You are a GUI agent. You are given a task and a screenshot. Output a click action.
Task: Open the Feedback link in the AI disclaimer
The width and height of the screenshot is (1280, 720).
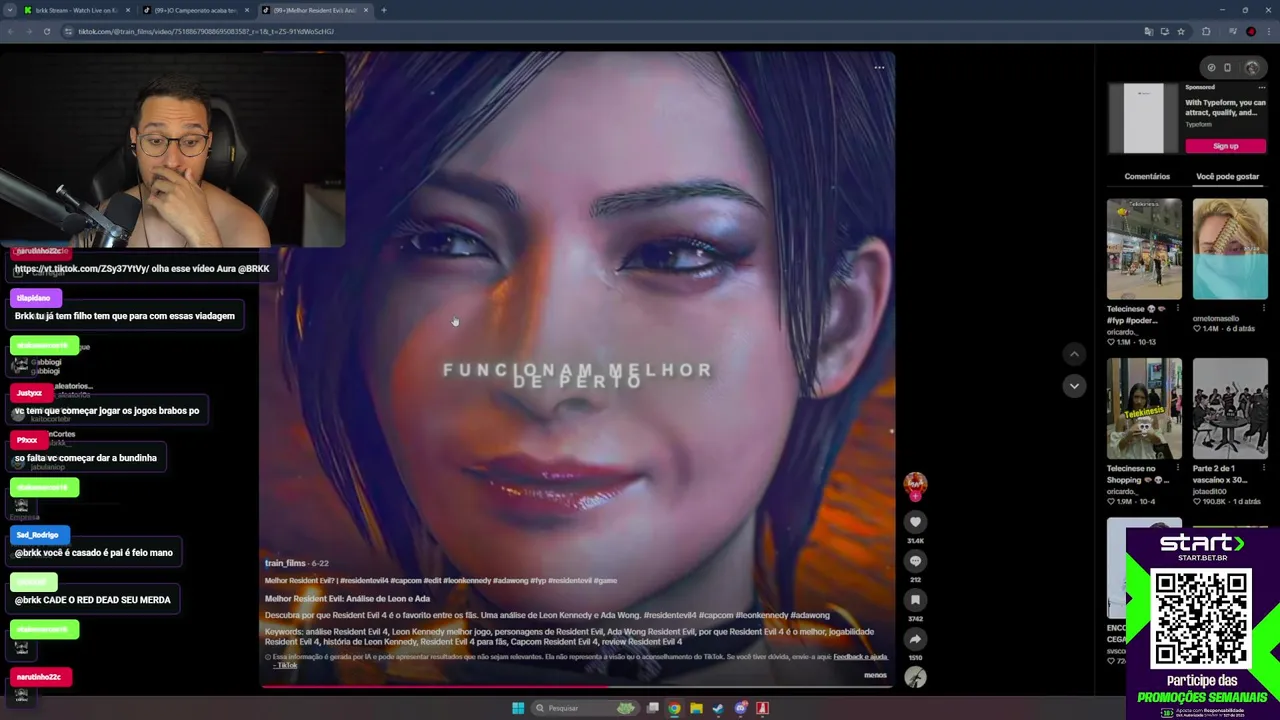click(x=860, y=657)
